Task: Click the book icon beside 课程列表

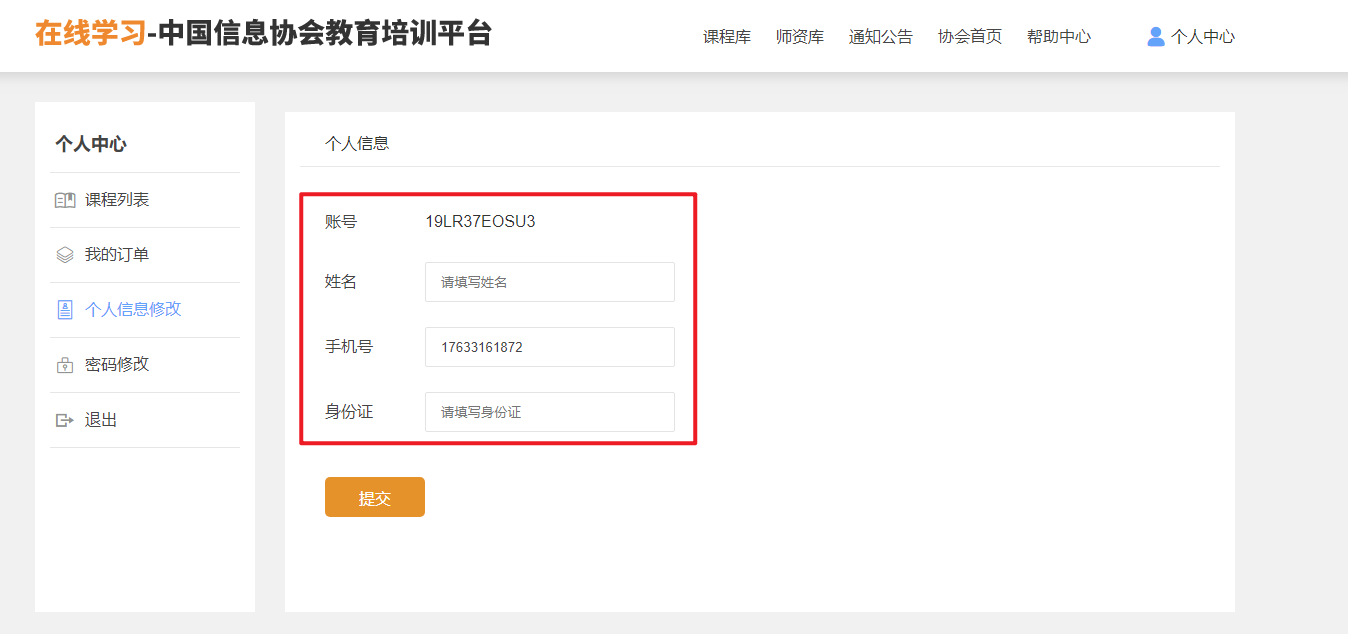Action: pos(65,200)
